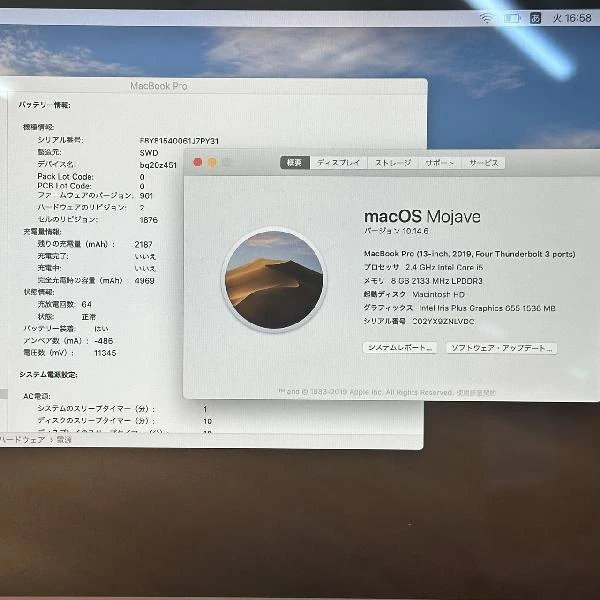The height and width of the screenshot is (600, 600).
Task: Click the AC電源 label
Action: (x=37, y=396)
